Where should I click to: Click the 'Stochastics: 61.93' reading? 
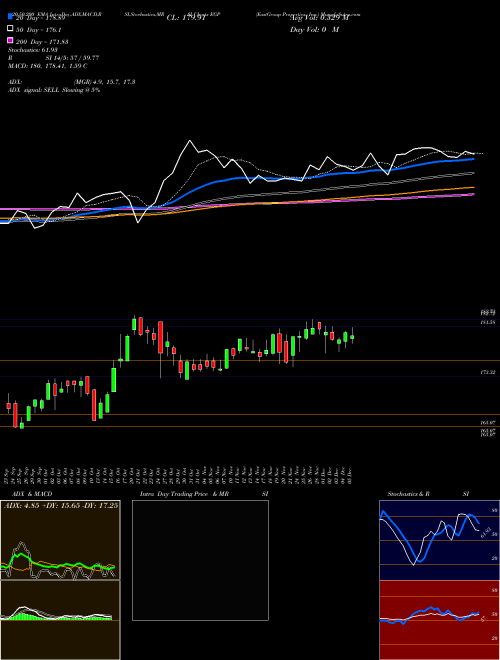tap(32, 50)
